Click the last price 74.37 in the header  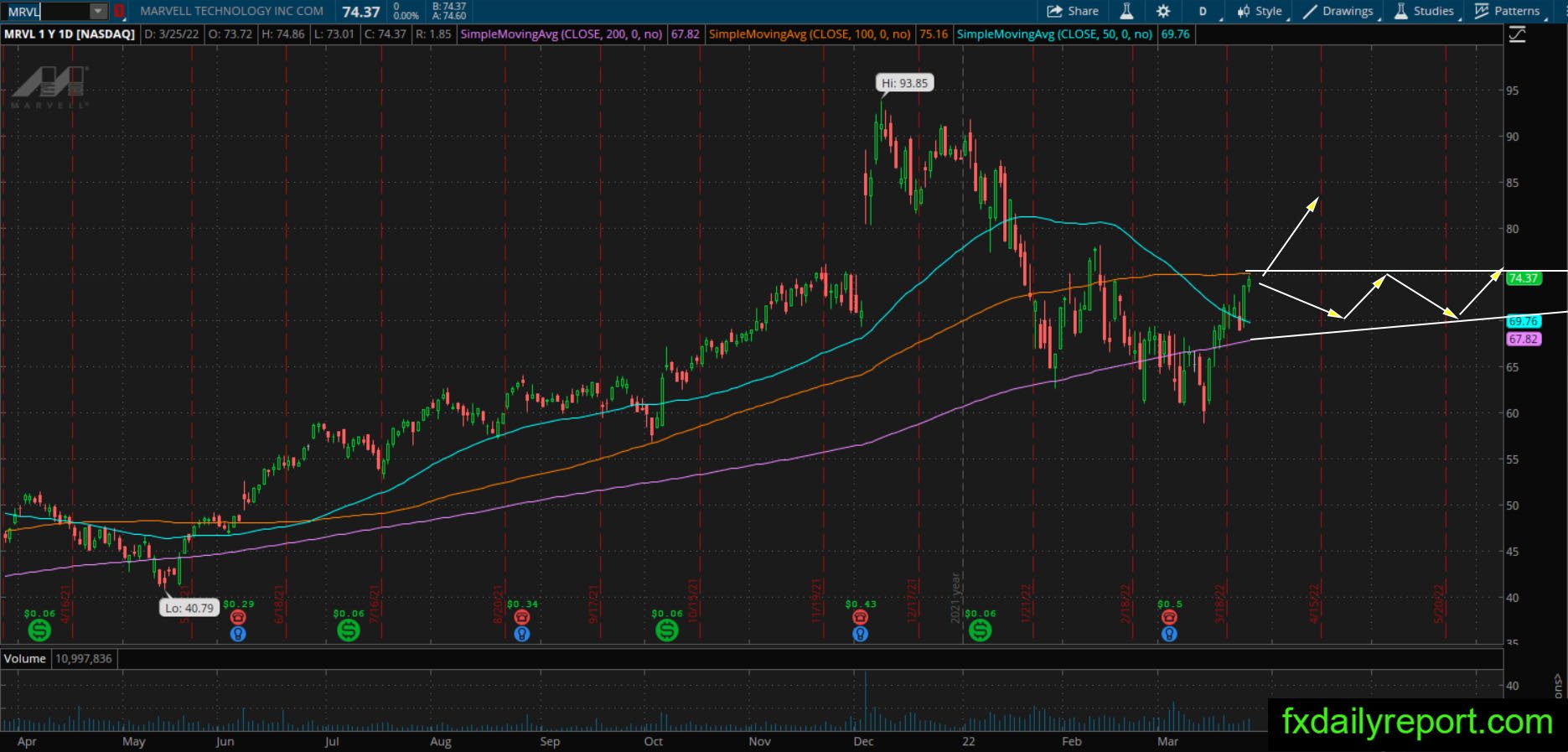[361, 12]
